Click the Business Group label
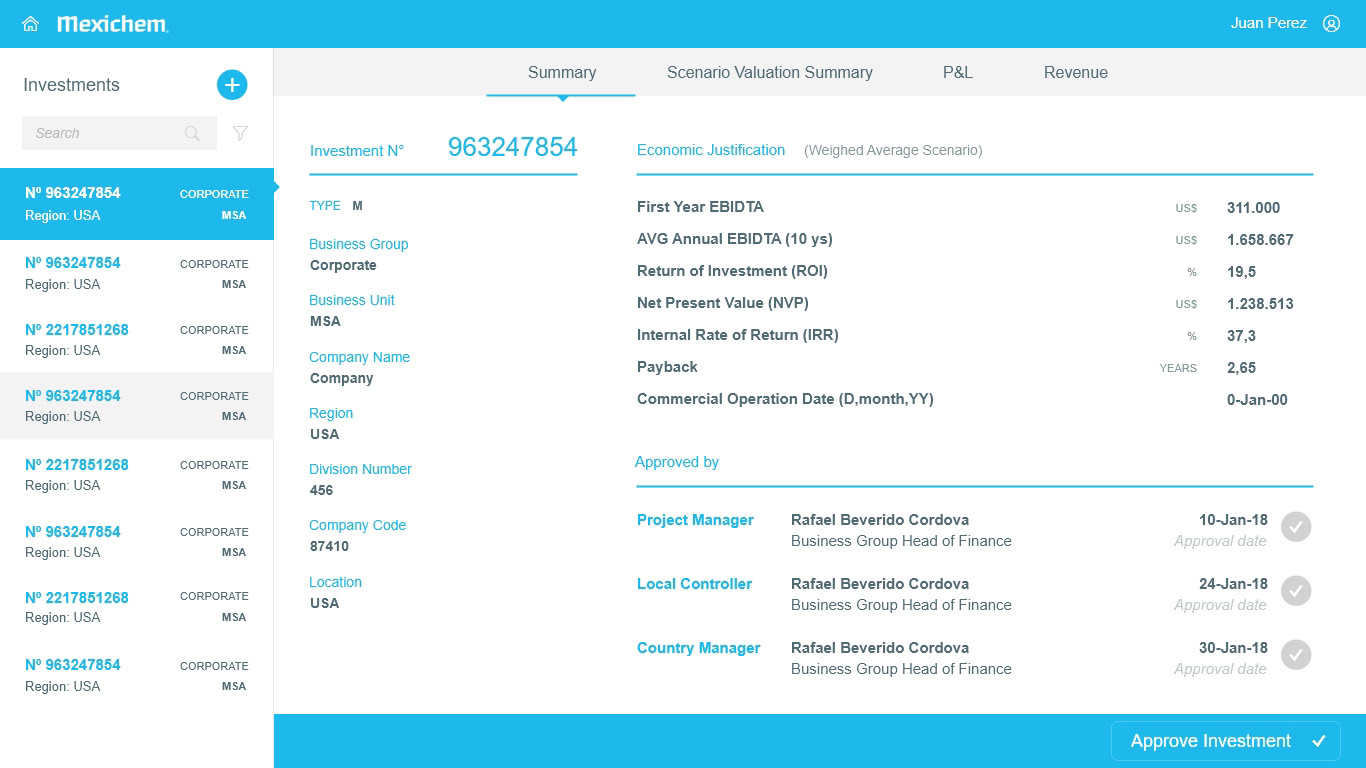The image size is (1366, 768). click(359, 244)
